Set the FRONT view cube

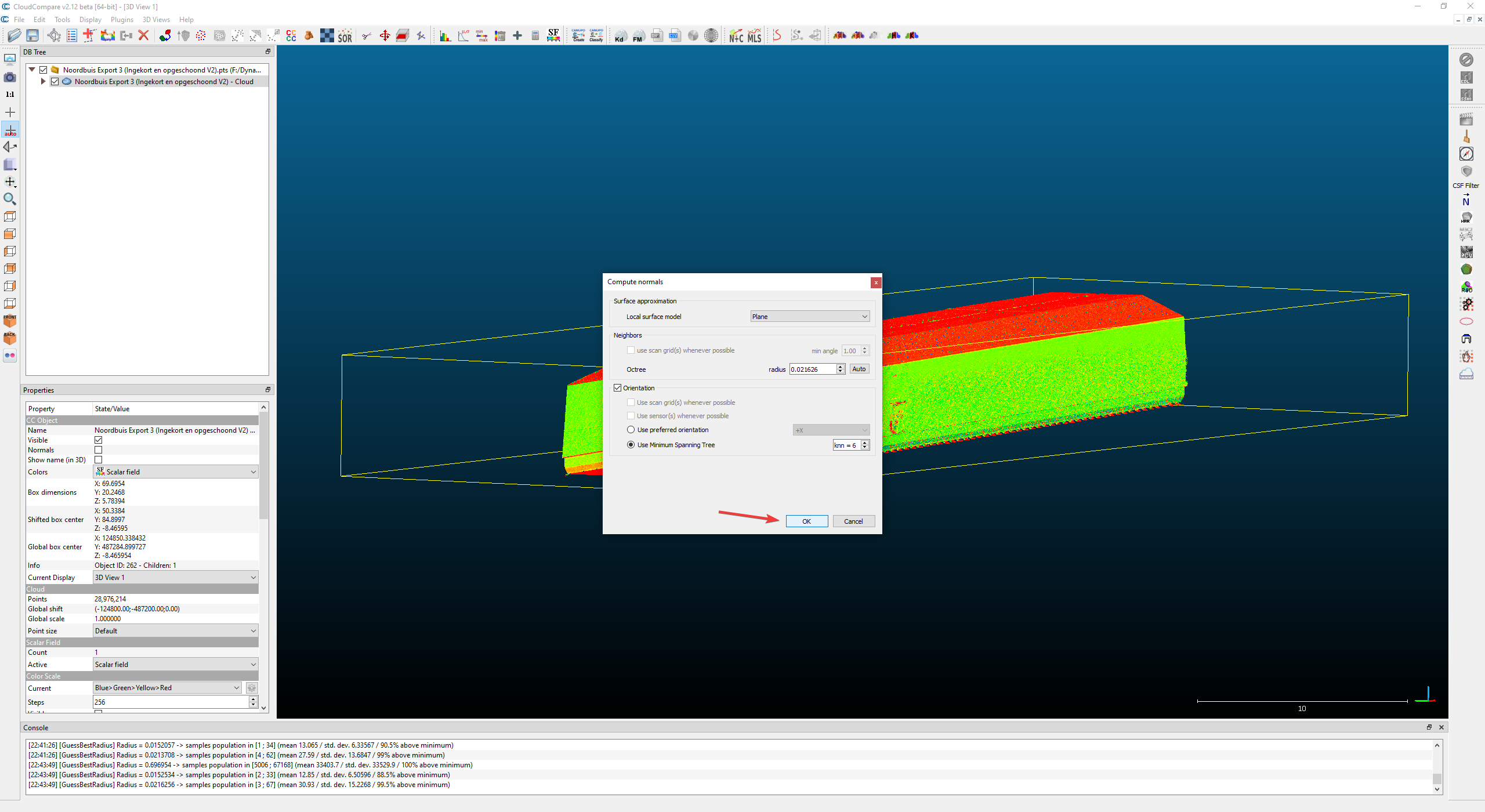10,321
